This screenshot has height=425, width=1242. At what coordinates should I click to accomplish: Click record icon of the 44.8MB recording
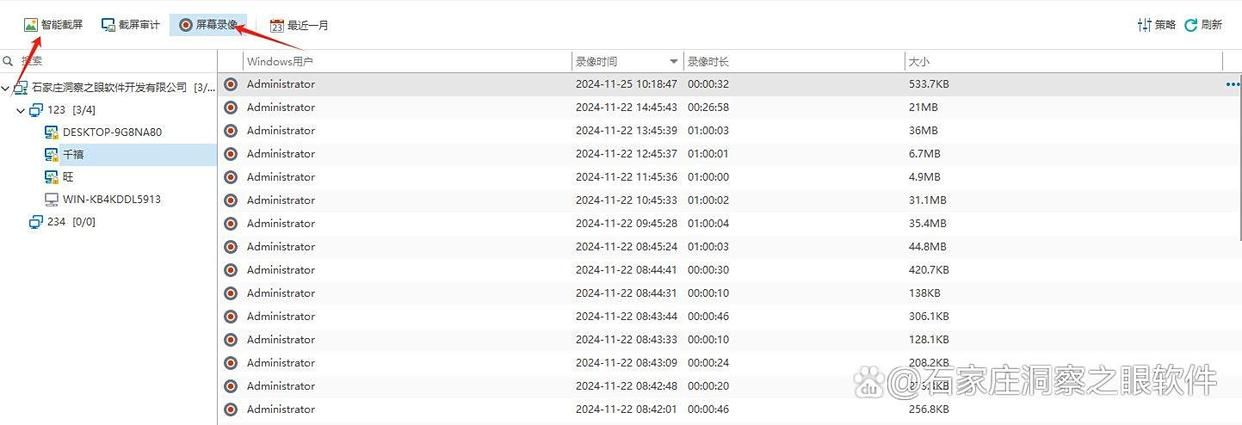(231, 247)
